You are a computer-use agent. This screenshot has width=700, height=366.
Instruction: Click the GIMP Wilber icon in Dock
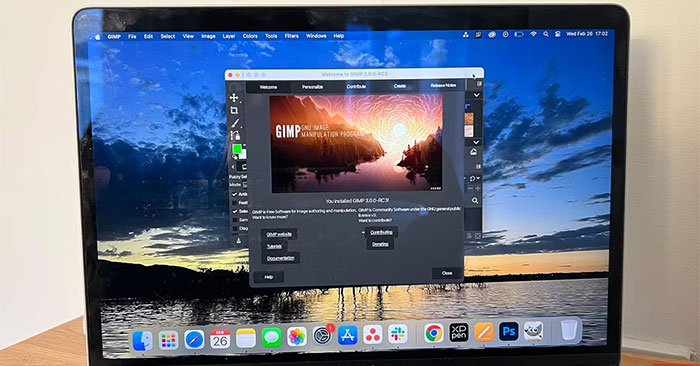(533, 331)
